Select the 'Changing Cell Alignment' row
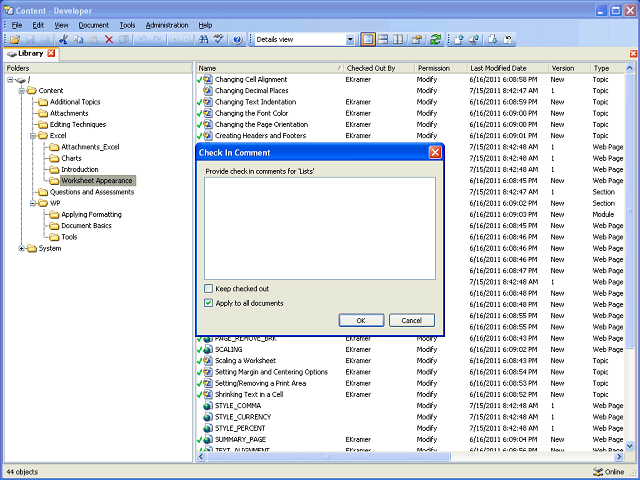The image size is (640, 480). [x=410, y=80]
